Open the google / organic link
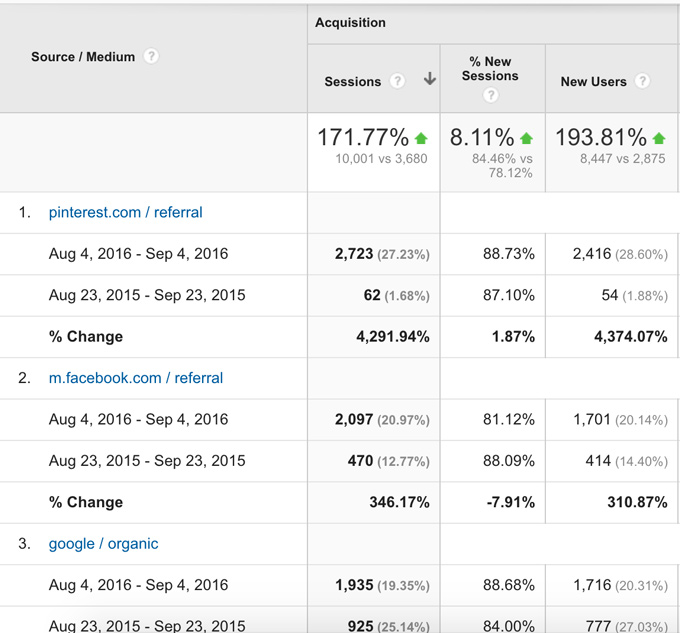This screenshot has width=680, height=633. pos(103,544)
